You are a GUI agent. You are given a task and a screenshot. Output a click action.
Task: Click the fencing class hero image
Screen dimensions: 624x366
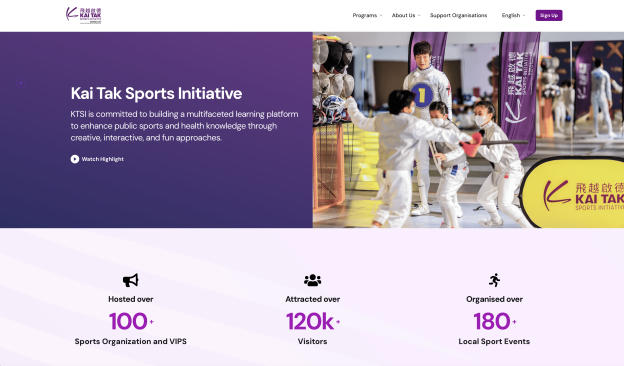click(x=468, y=130)
